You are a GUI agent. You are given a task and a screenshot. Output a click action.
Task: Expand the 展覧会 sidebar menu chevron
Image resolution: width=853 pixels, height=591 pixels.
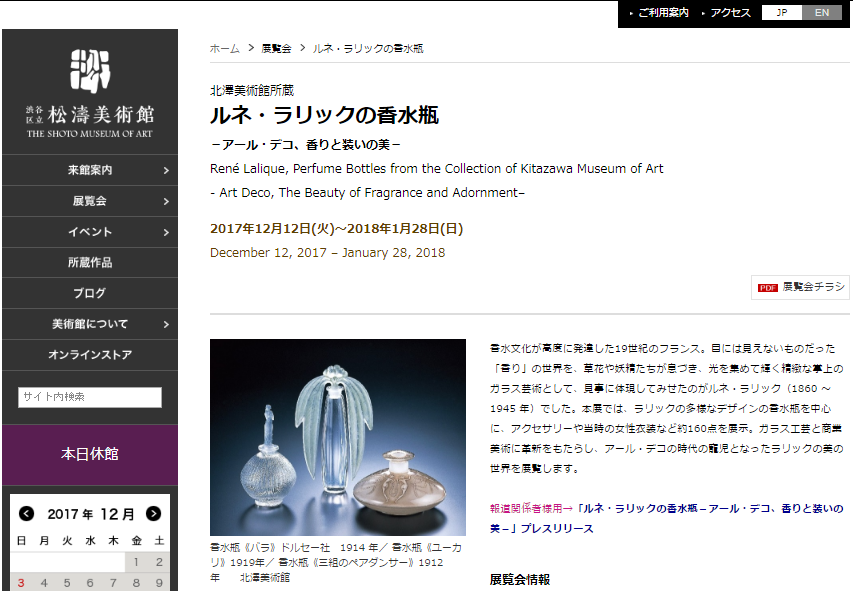[x=166, y=201]
